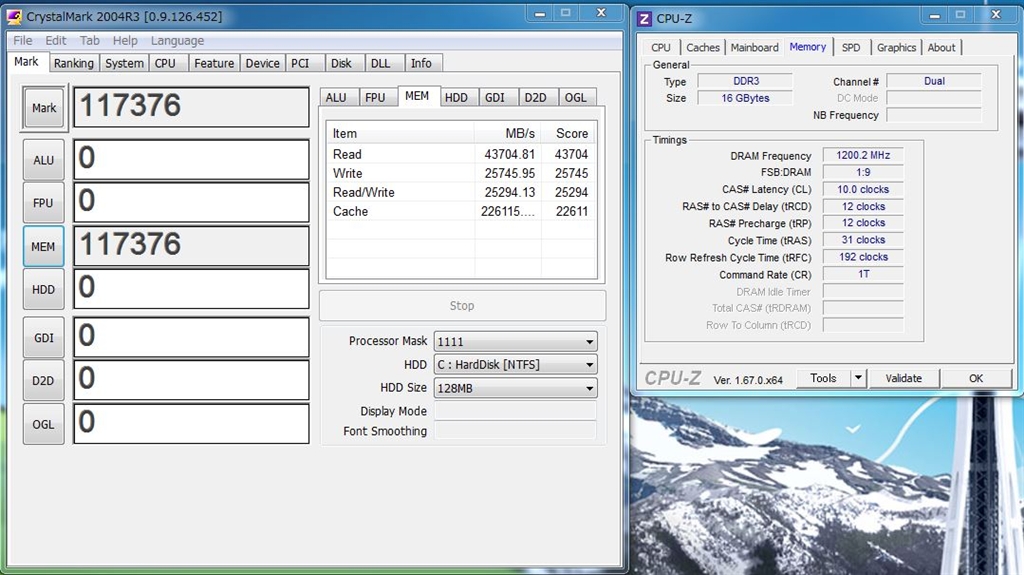The width and height of the screenshot is (1024, 575).
Task: Switch to the Ranking tab
Action: point(74,63)
